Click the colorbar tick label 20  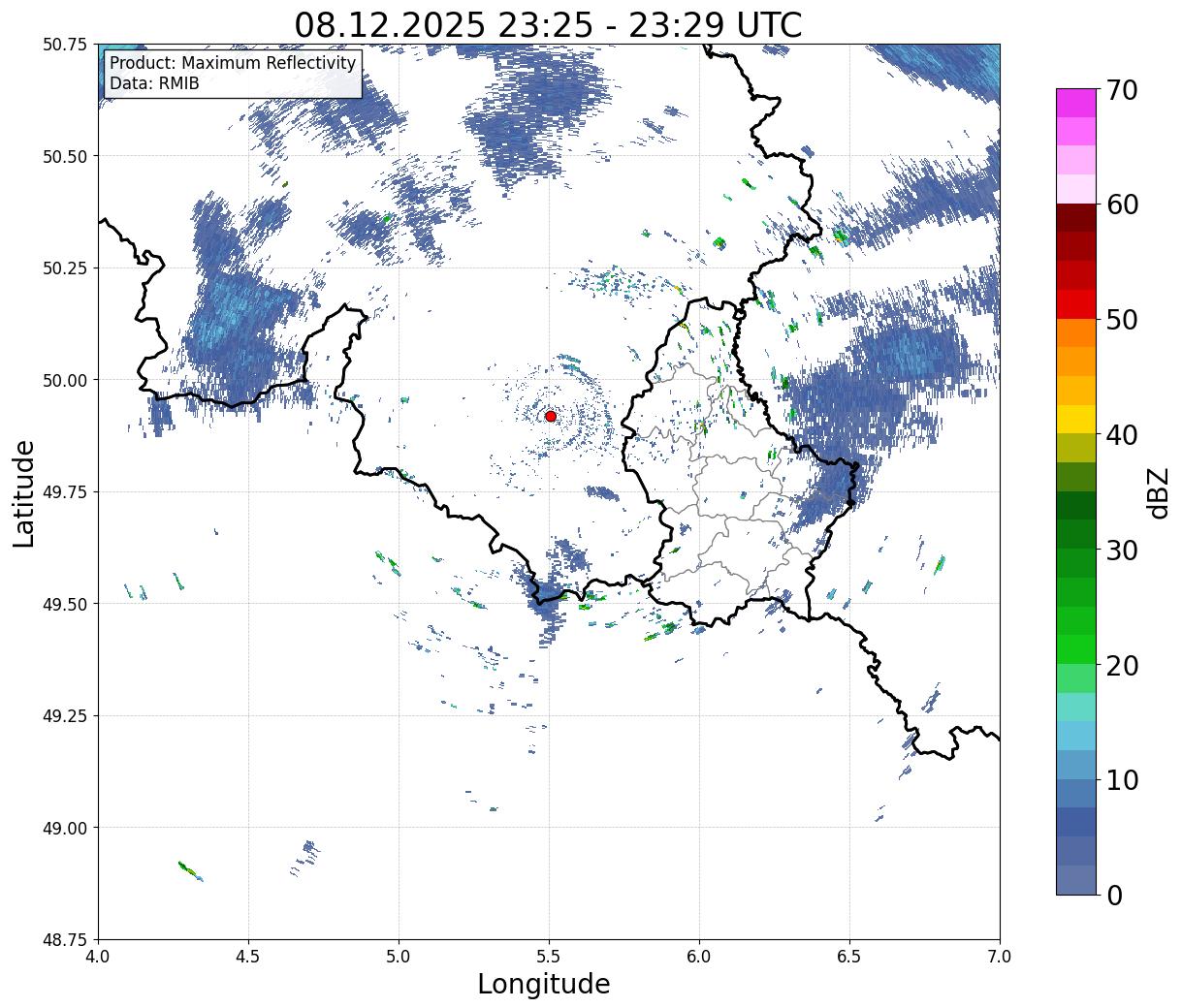pyautogui.click(x=1122, y=665)
